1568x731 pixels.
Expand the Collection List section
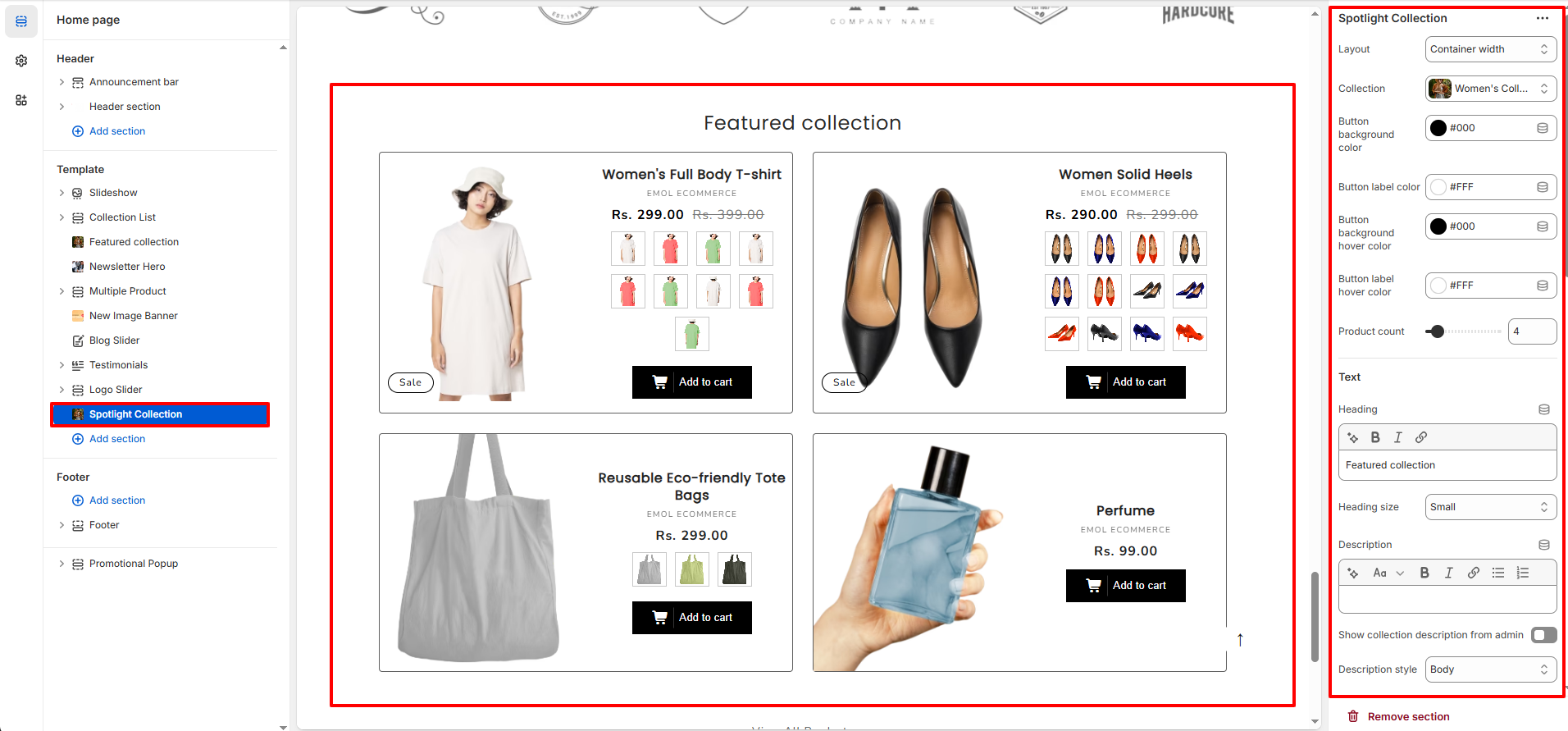[62, 217]
